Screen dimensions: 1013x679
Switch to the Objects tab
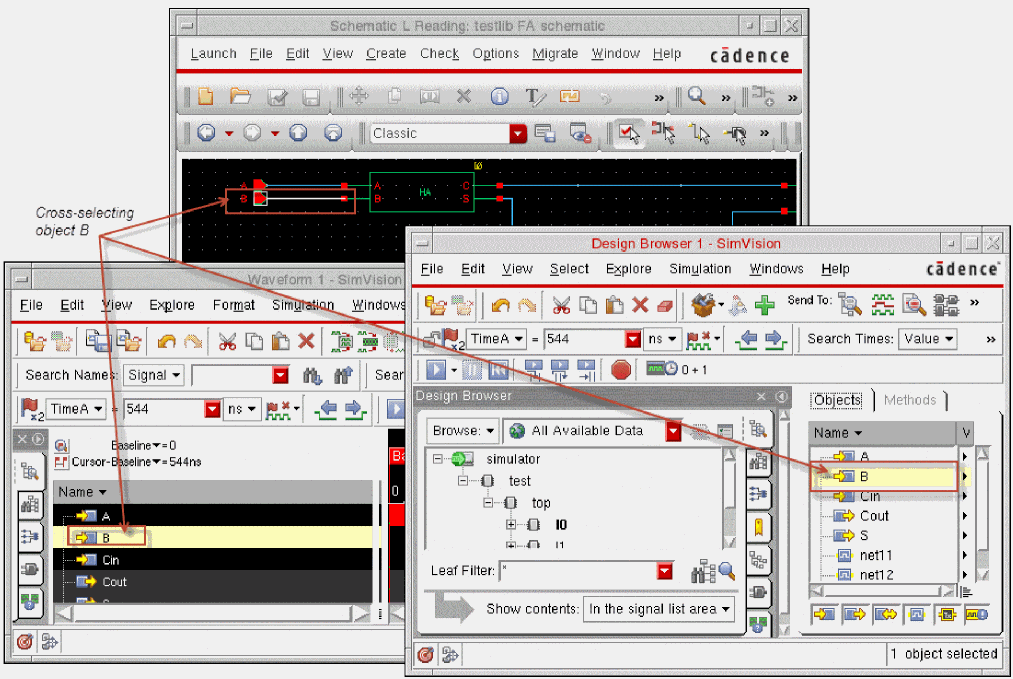click(x=837, y=400)
